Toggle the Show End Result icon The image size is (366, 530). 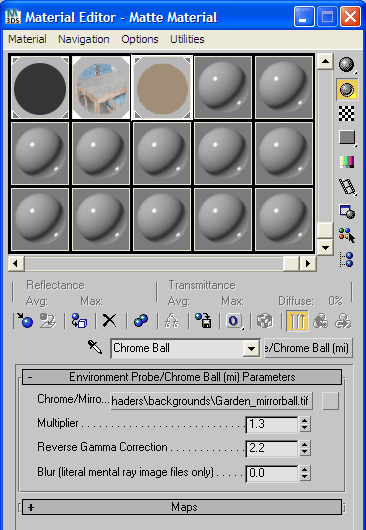click(297, 320)
